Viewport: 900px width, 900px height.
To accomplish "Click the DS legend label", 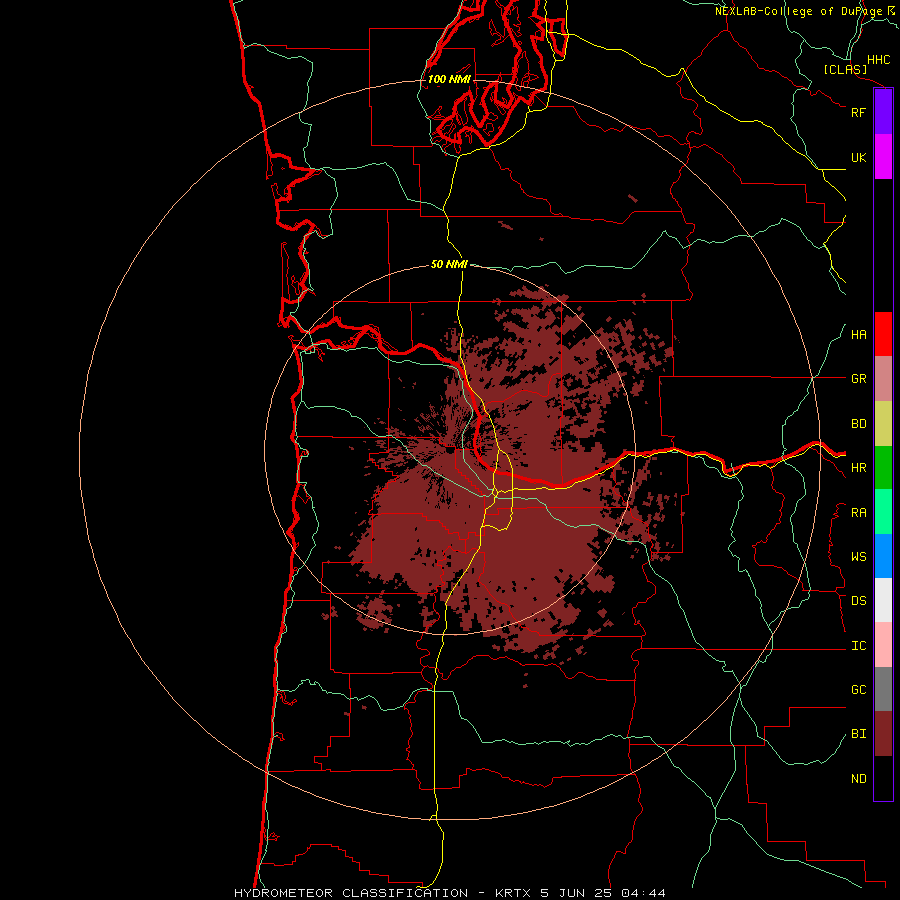I will tap(858, 601).
